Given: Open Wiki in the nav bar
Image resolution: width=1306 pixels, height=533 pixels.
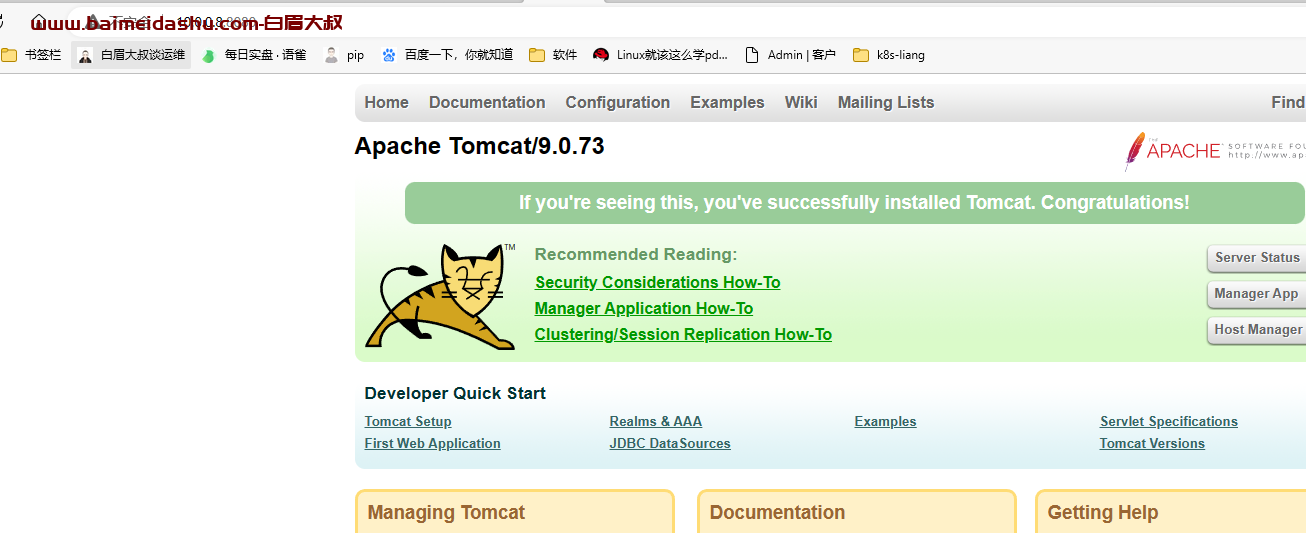Looking at the screenshot, I should pos(801,102).
